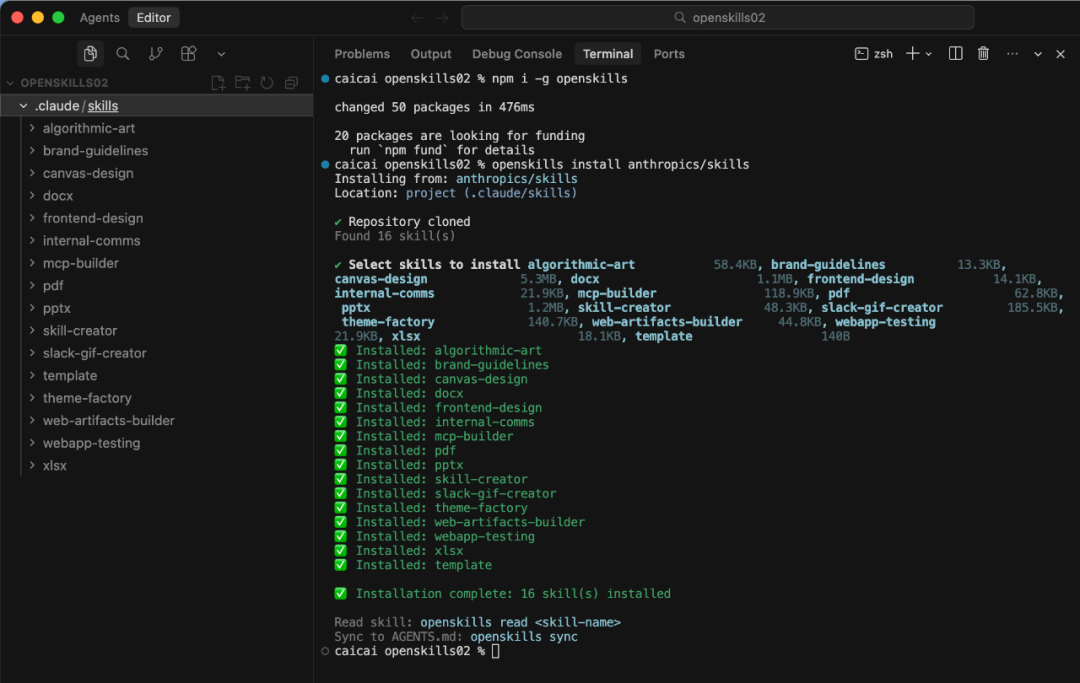Open the Search view icon
Viewport: 1080px width, 683px height.
(x=123, y=54)
